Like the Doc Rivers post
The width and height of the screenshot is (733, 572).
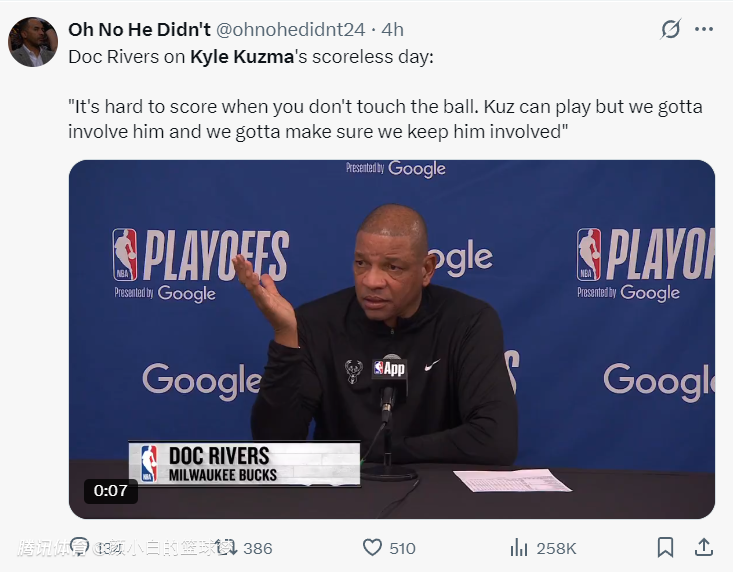click(x=373, y=547)
